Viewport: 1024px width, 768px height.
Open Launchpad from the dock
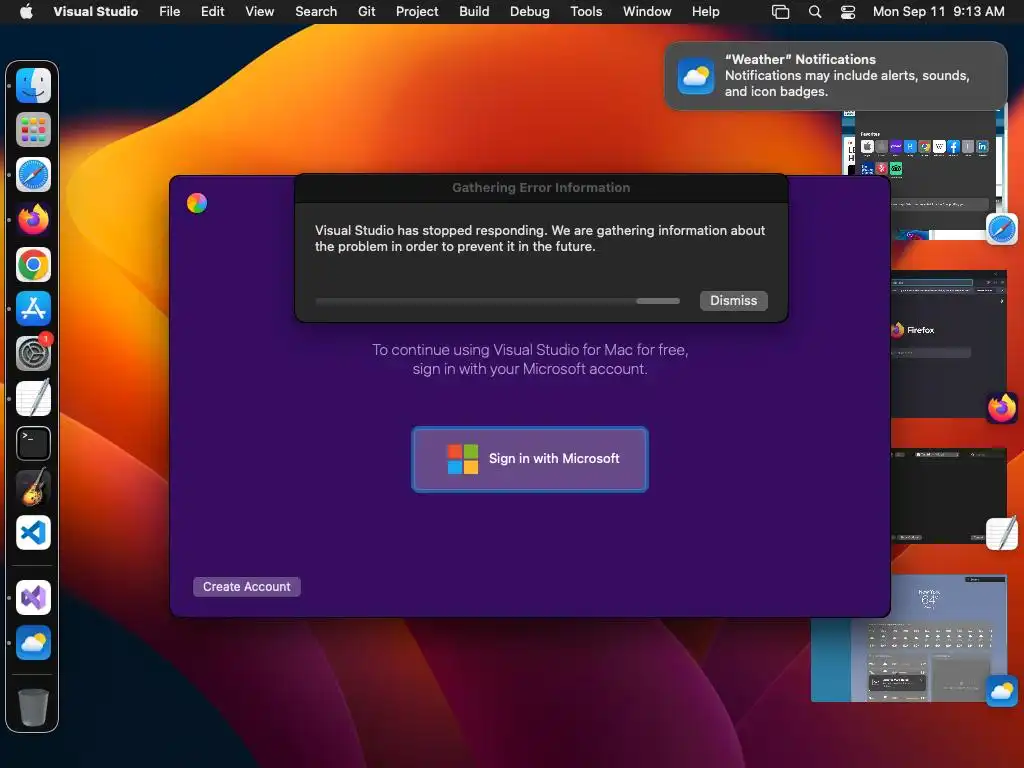coord(33,129)
